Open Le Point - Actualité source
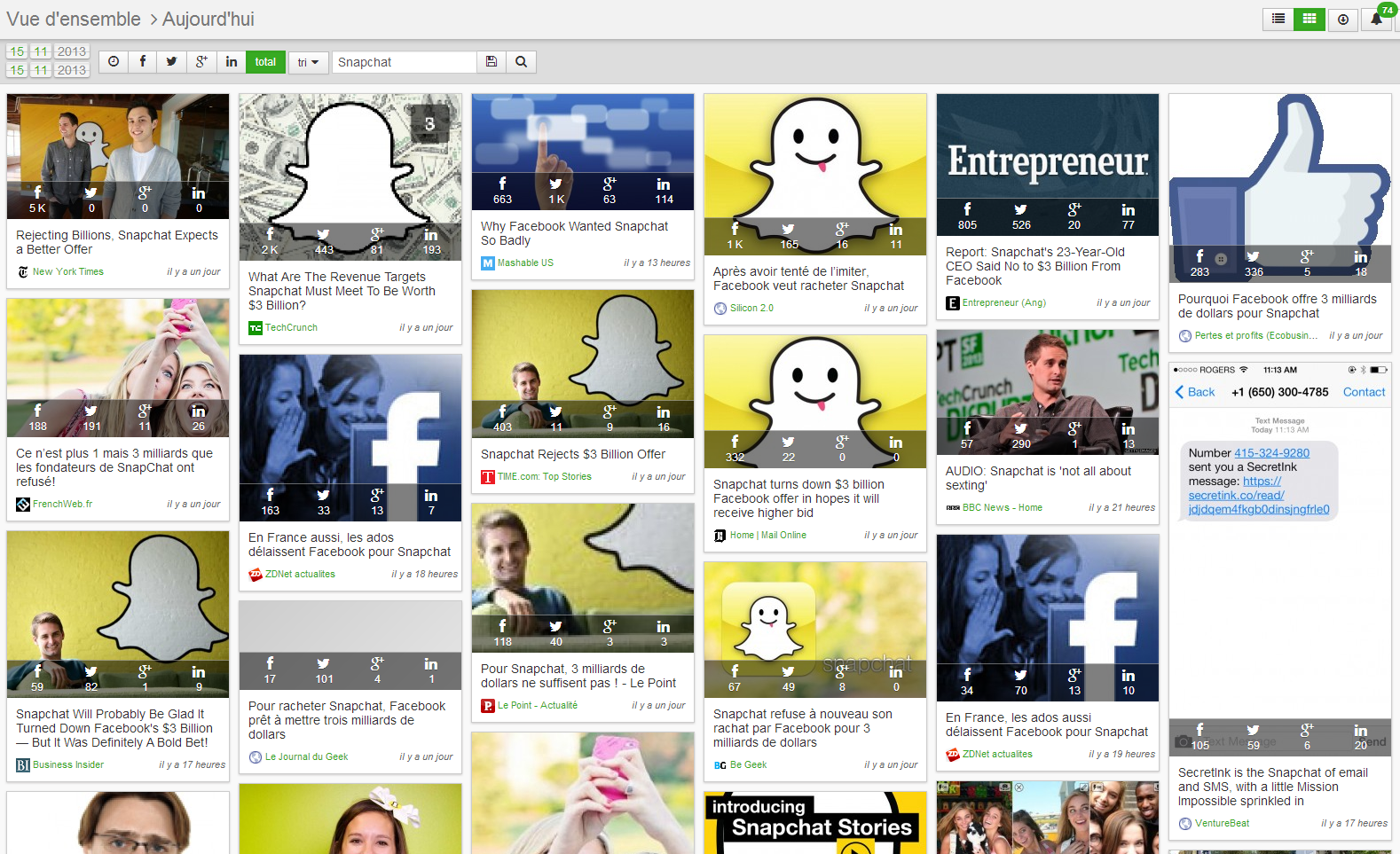The width and height of the screenshot is (1400, 854). (x=538, y=705)
